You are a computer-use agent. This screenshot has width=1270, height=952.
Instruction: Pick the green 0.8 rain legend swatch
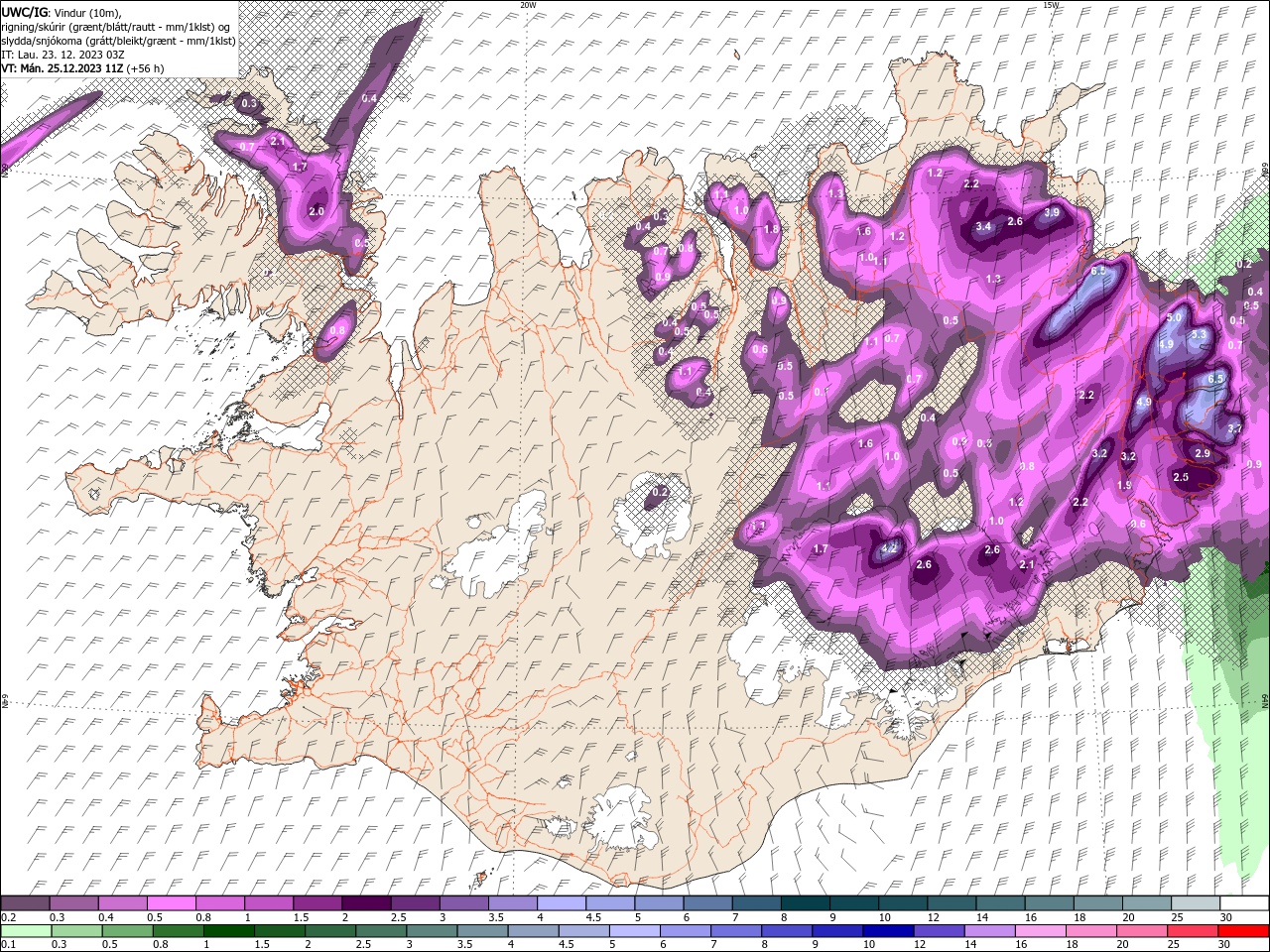pyautogui.click(x=179, y=931)
